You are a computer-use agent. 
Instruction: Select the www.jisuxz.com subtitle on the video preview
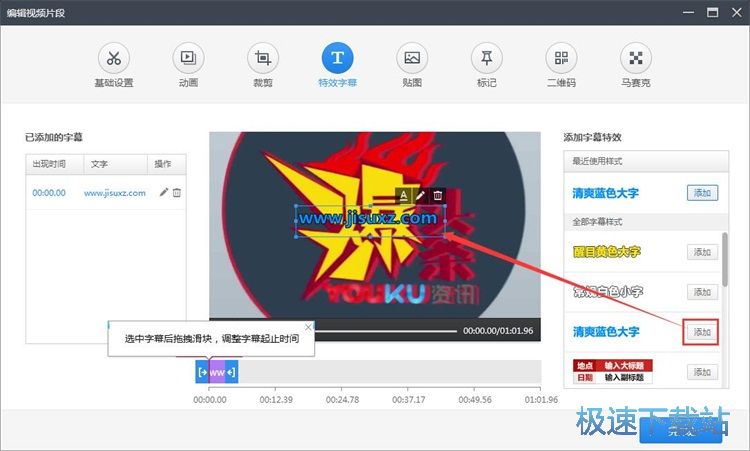pyautogui.click(x=368, y=219)
